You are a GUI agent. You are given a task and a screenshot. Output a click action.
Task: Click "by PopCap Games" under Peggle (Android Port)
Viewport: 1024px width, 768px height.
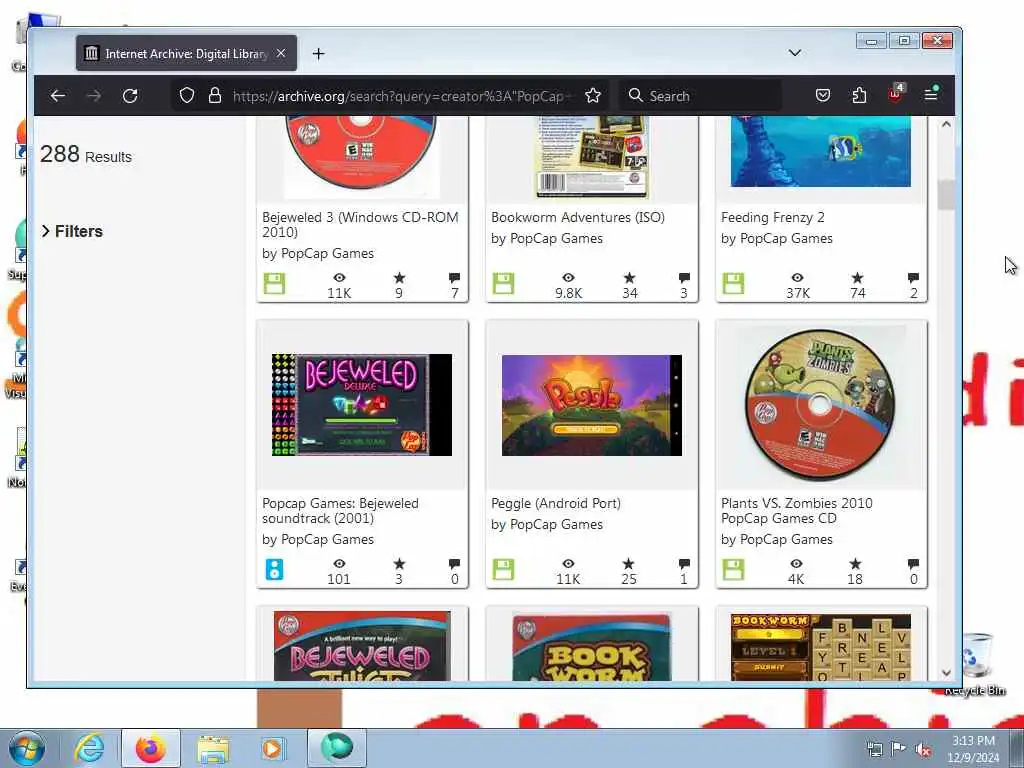pos(547,525)
